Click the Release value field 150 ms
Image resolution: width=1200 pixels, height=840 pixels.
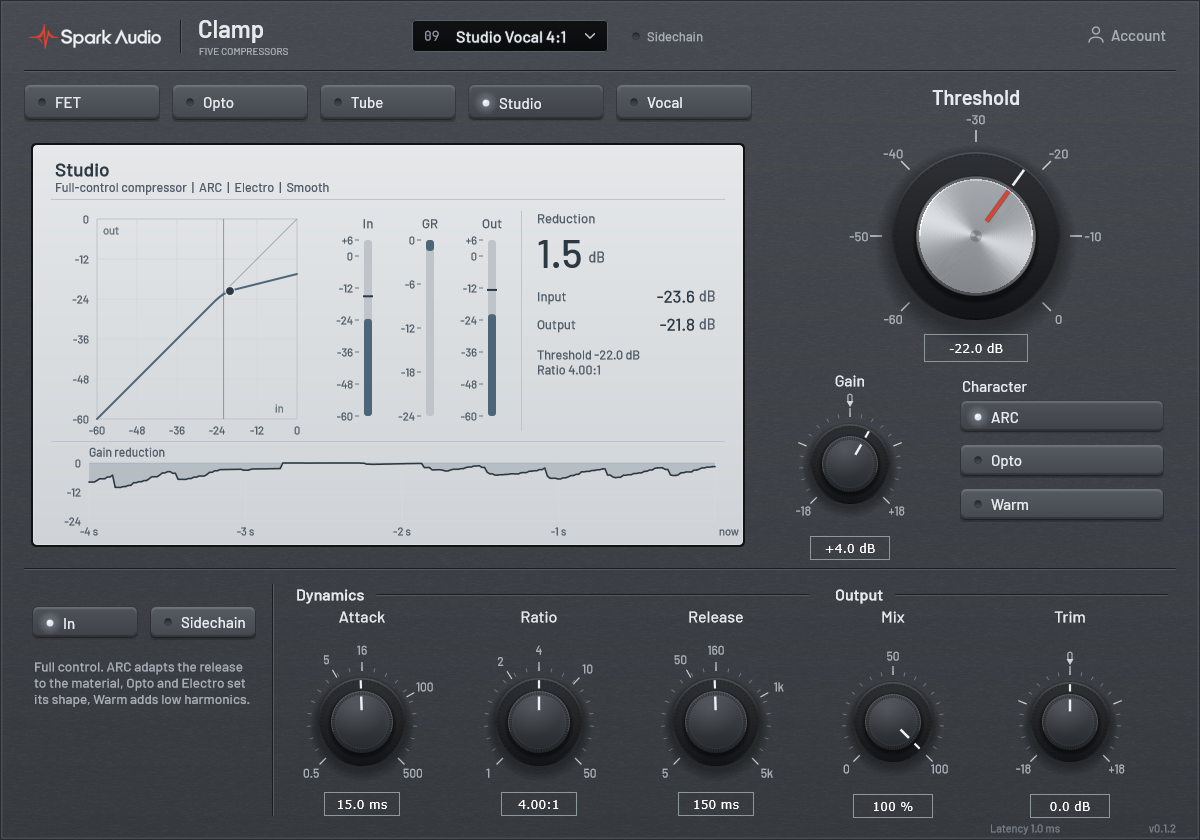(716, 804)
